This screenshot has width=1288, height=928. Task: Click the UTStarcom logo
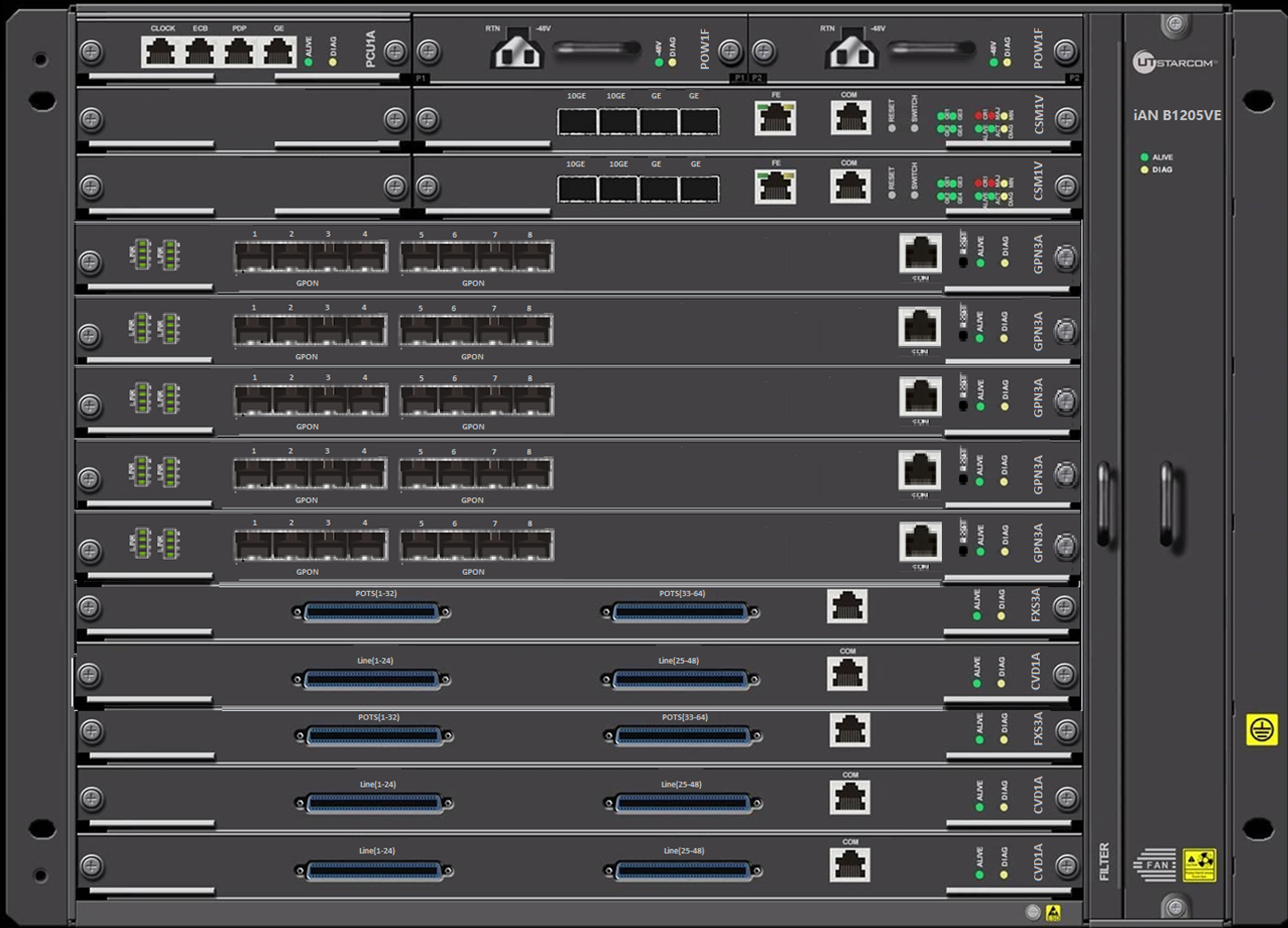1174,62
